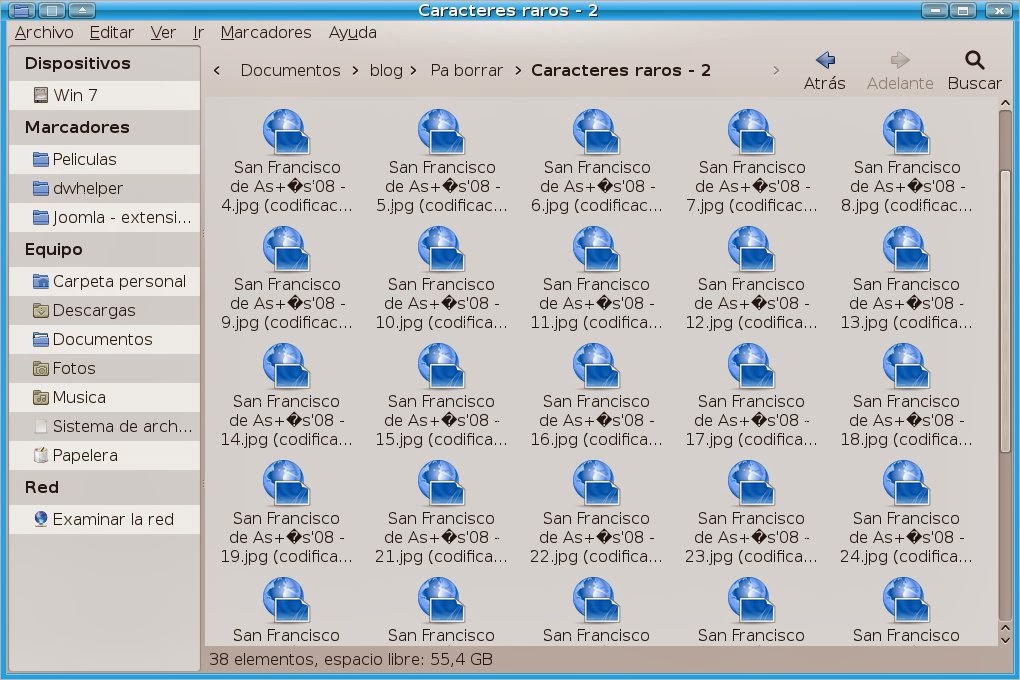
Task: Go to Documentos in the path bar
Action: coord(290,70)
